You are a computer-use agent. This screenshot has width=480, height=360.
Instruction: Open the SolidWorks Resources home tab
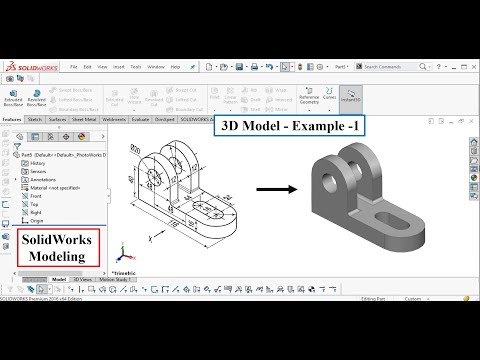474,142
